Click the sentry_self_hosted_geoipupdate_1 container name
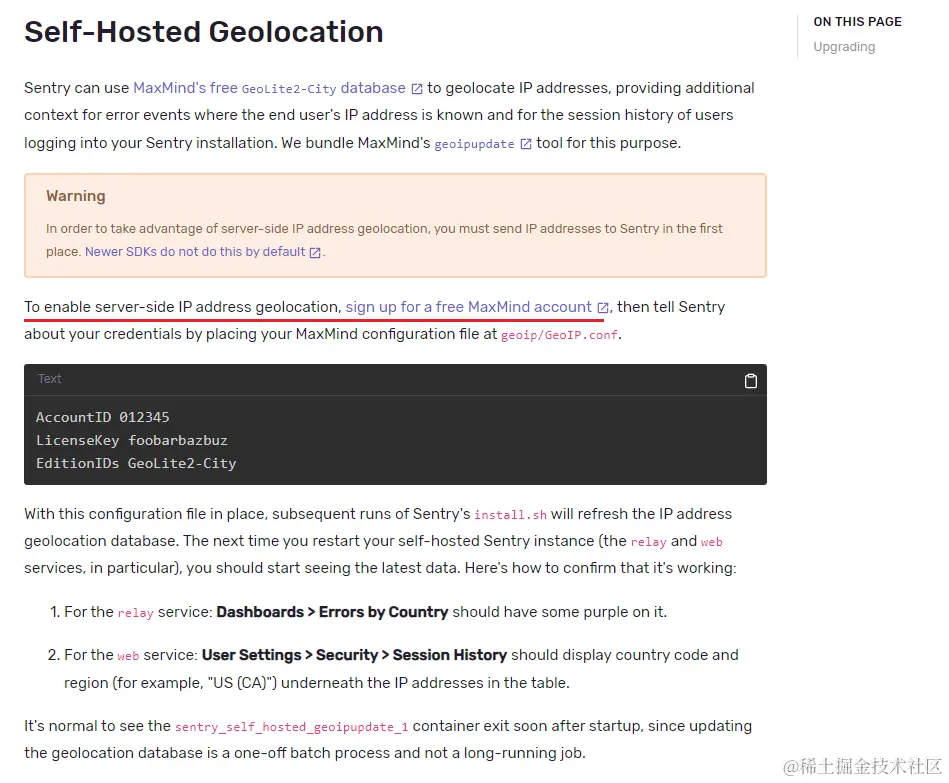 pos(291,727)
